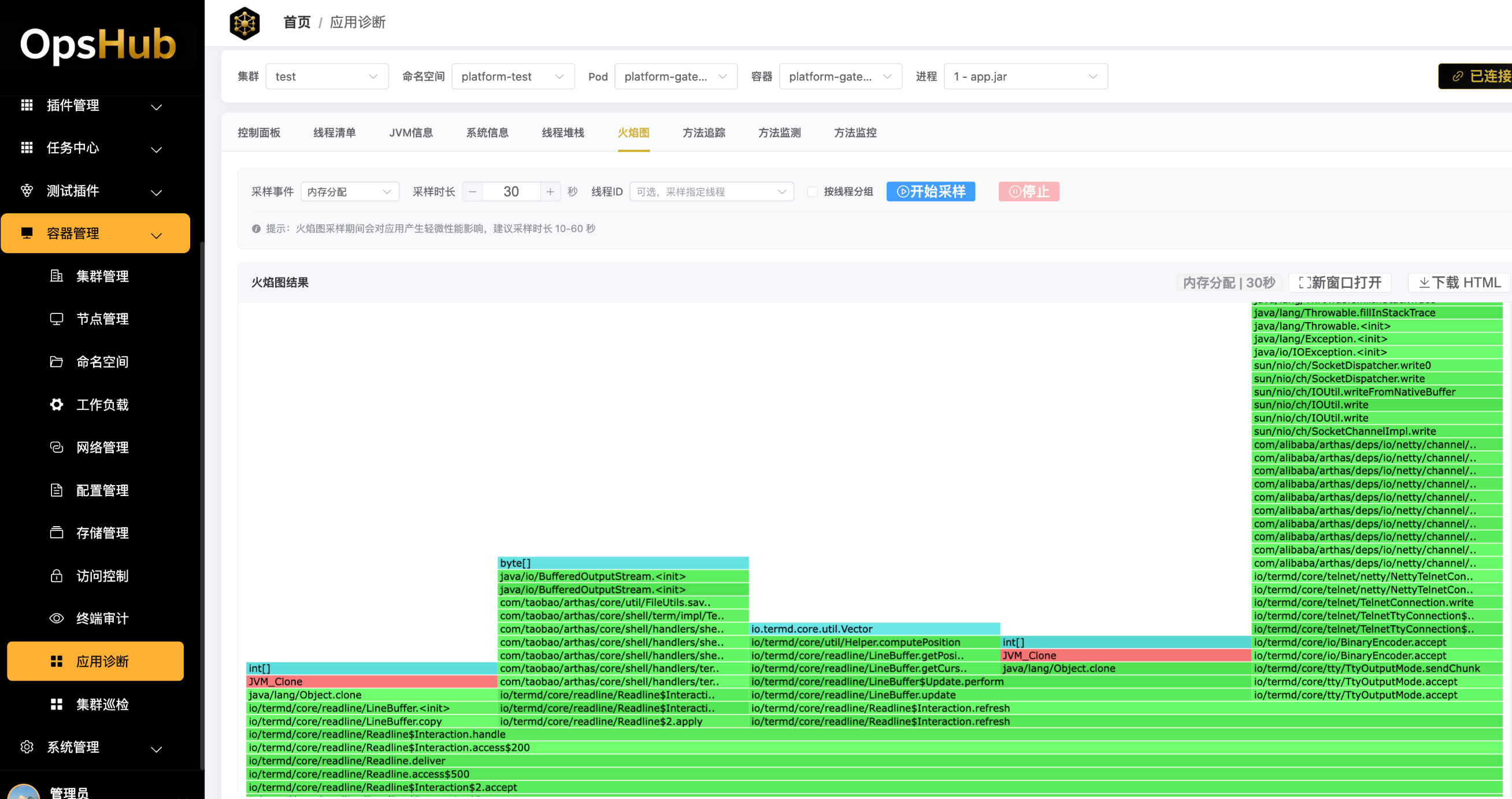The width and height of the screenshot is (1512, 799).
Task: Click the 开始采样 button
Action: [931, 192]
